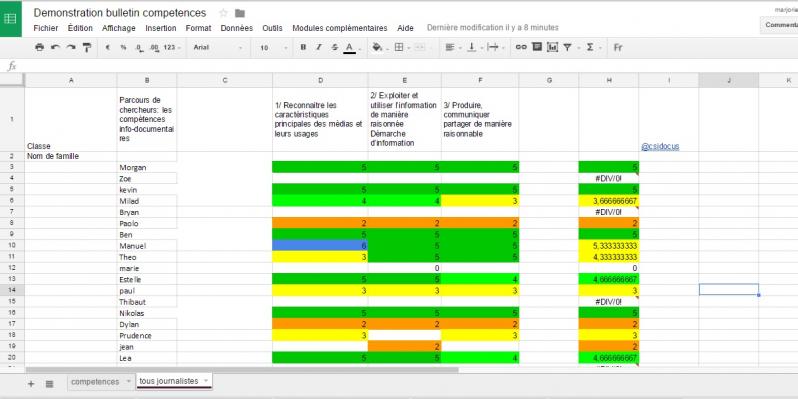
Task: Insert a link with chain icon
Action: [x=521, y=47]
